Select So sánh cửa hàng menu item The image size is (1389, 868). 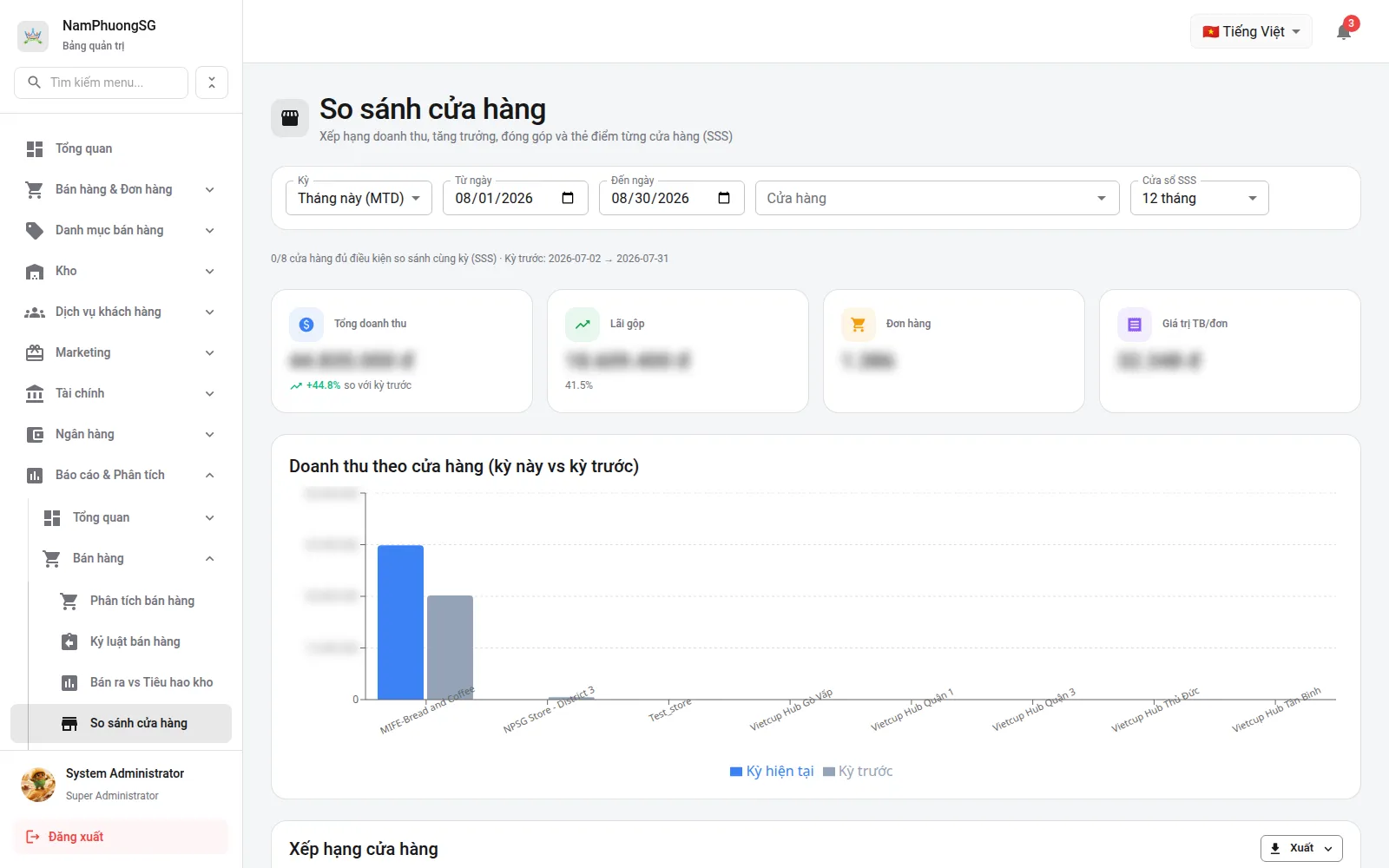point(122,723)
